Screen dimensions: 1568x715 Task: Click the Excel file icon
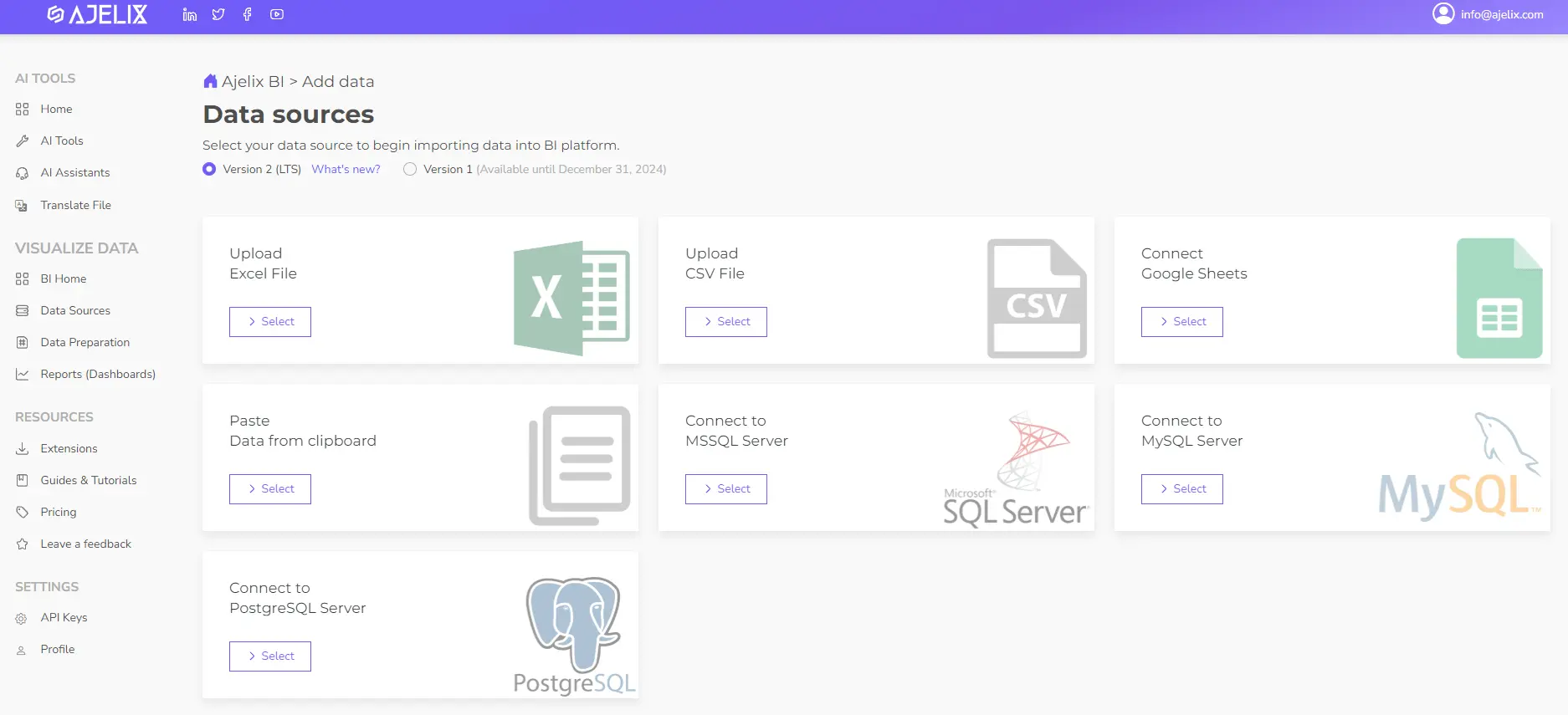(x=571, y=298)
